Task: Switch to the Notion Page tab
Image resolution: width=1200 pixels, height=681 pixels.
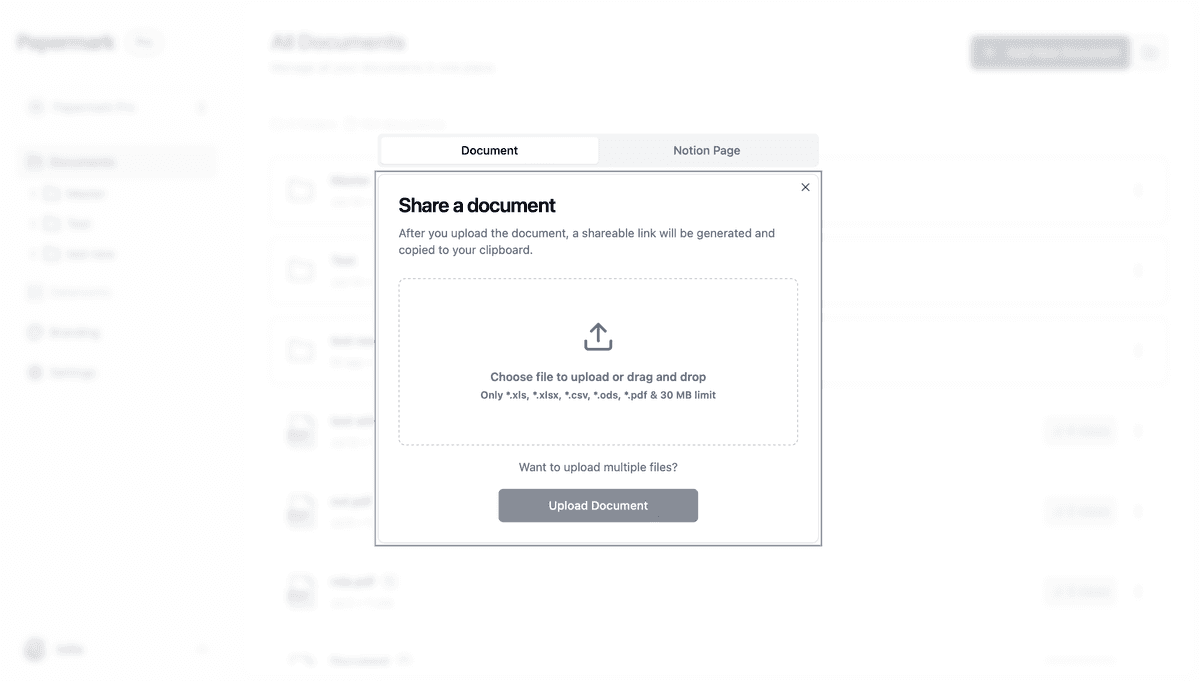Action: pyautogui.click(x=707, y=151)
